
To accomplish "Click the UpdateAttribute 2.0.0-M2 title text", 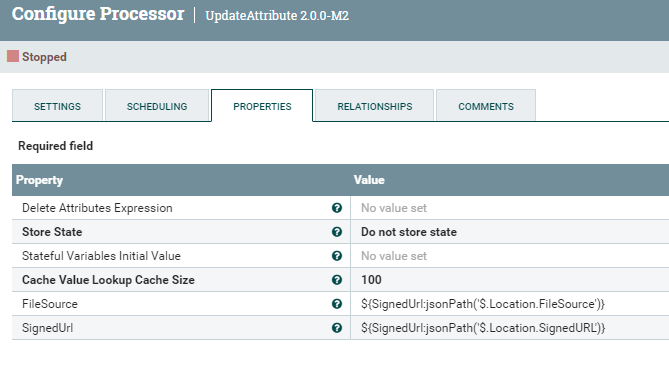I will [x=277, y=15].
